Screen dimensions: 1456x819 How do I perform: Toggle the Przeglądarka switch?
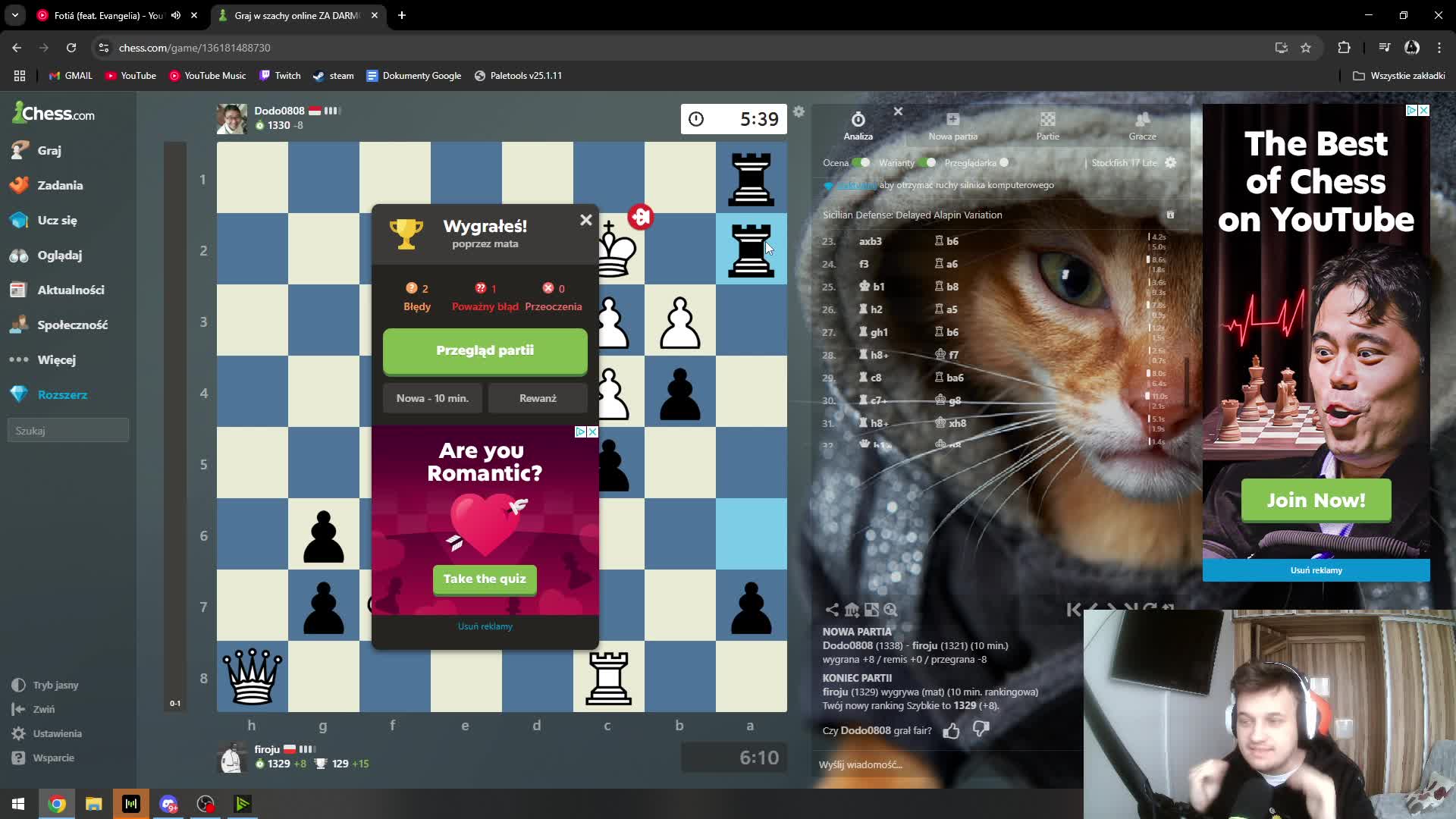pos(1003,162)
